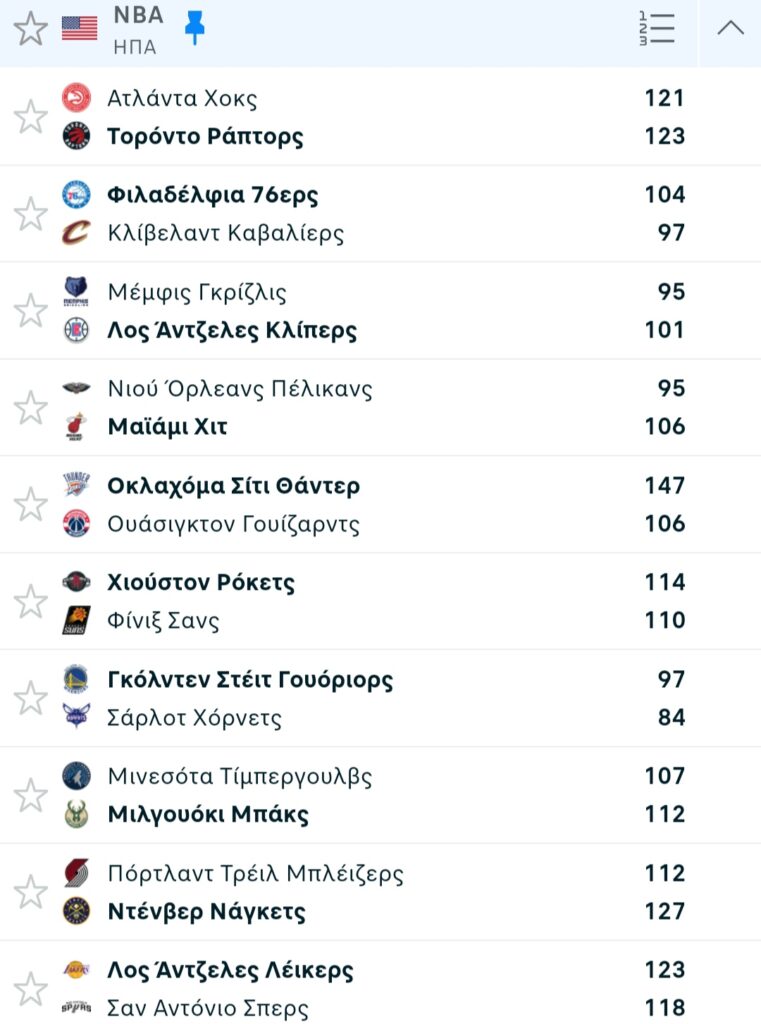761x1024 pixels.
Task: Favorite the Oklahoma City Thunder vs Washington Wizards game
Action: [31, 505]
